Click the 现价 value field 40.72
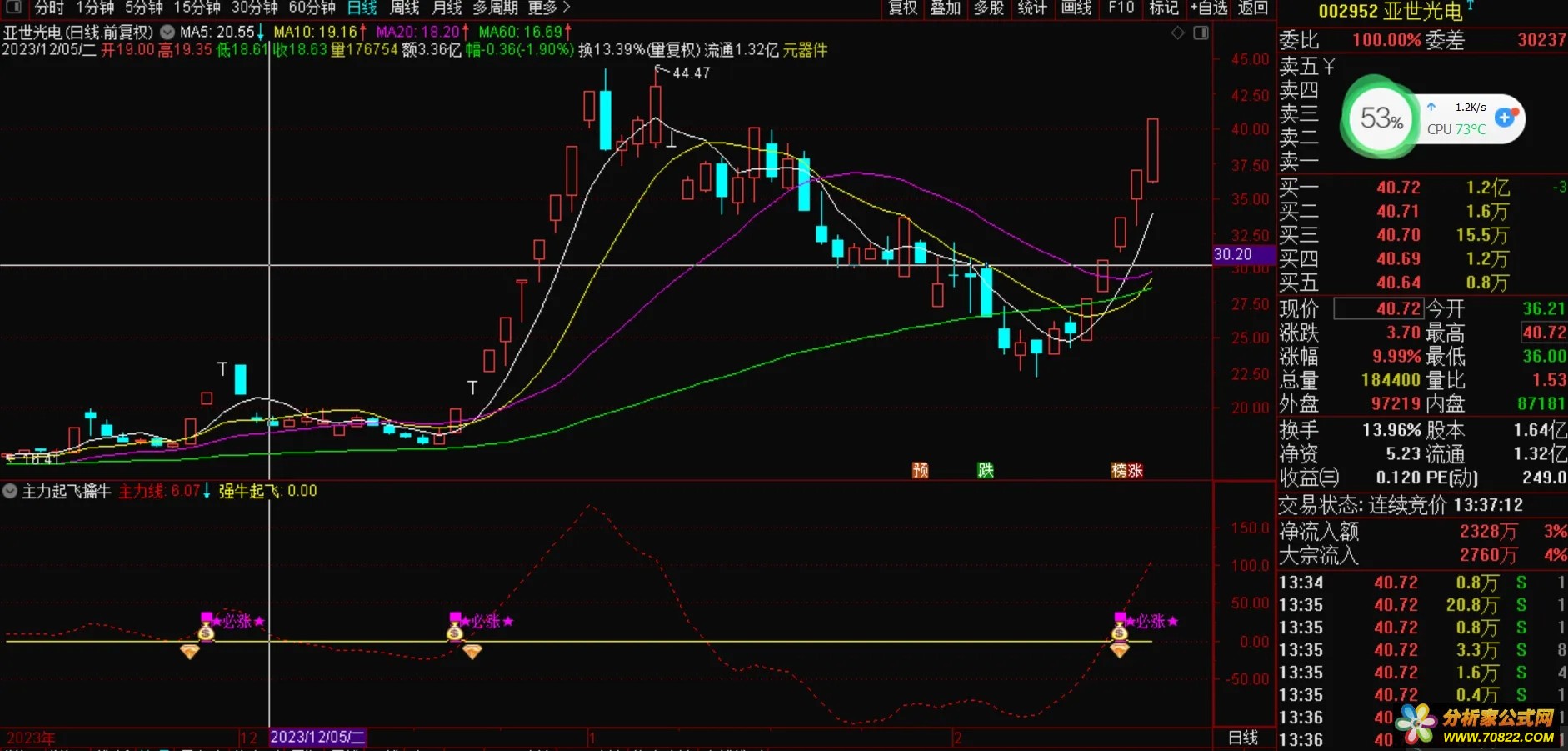The width and height of the screenshot is (1568, 751). click(1379, 308)
